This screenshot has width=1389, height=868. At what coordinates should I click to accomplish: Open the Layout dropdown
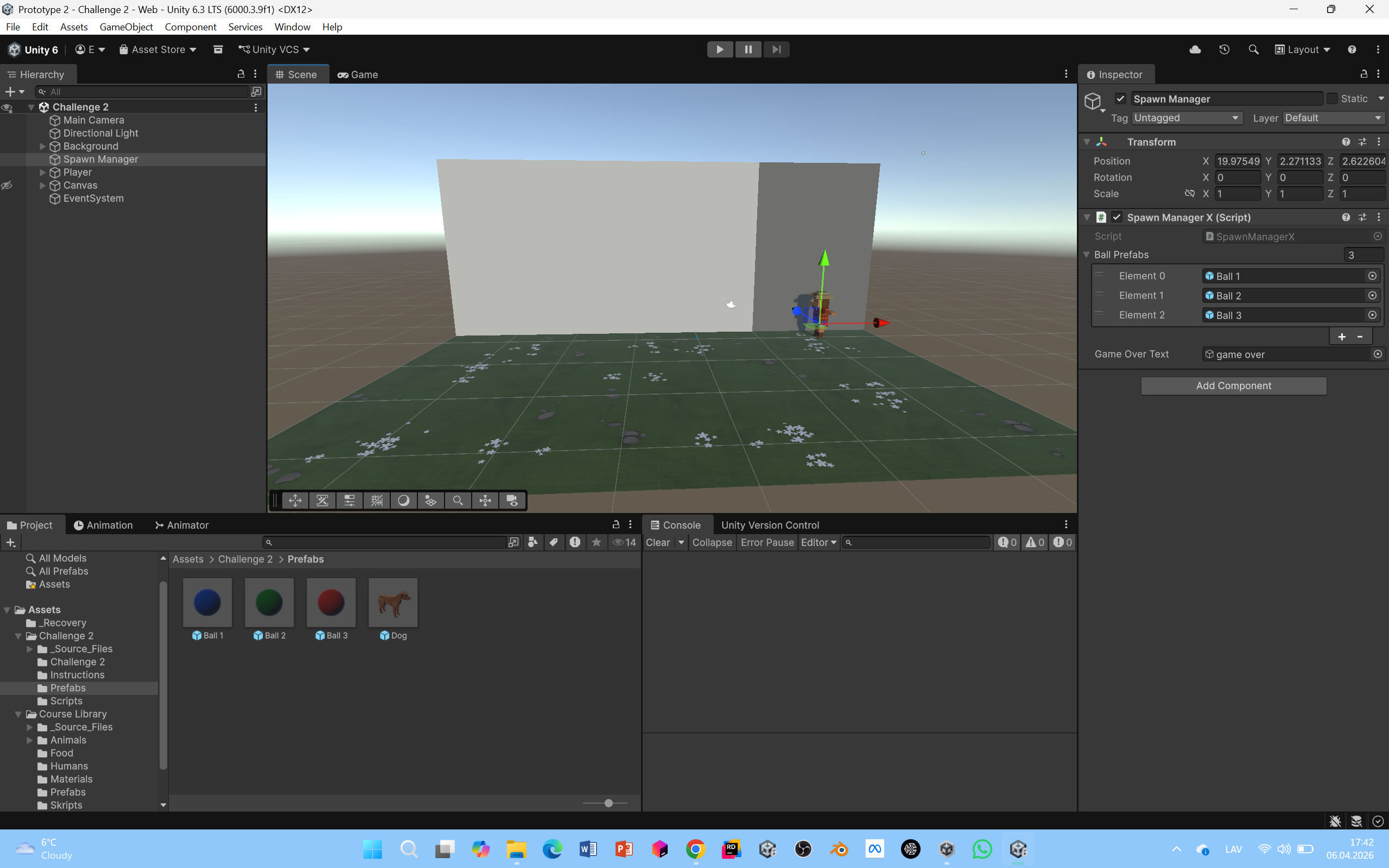tap(1302, 49)
